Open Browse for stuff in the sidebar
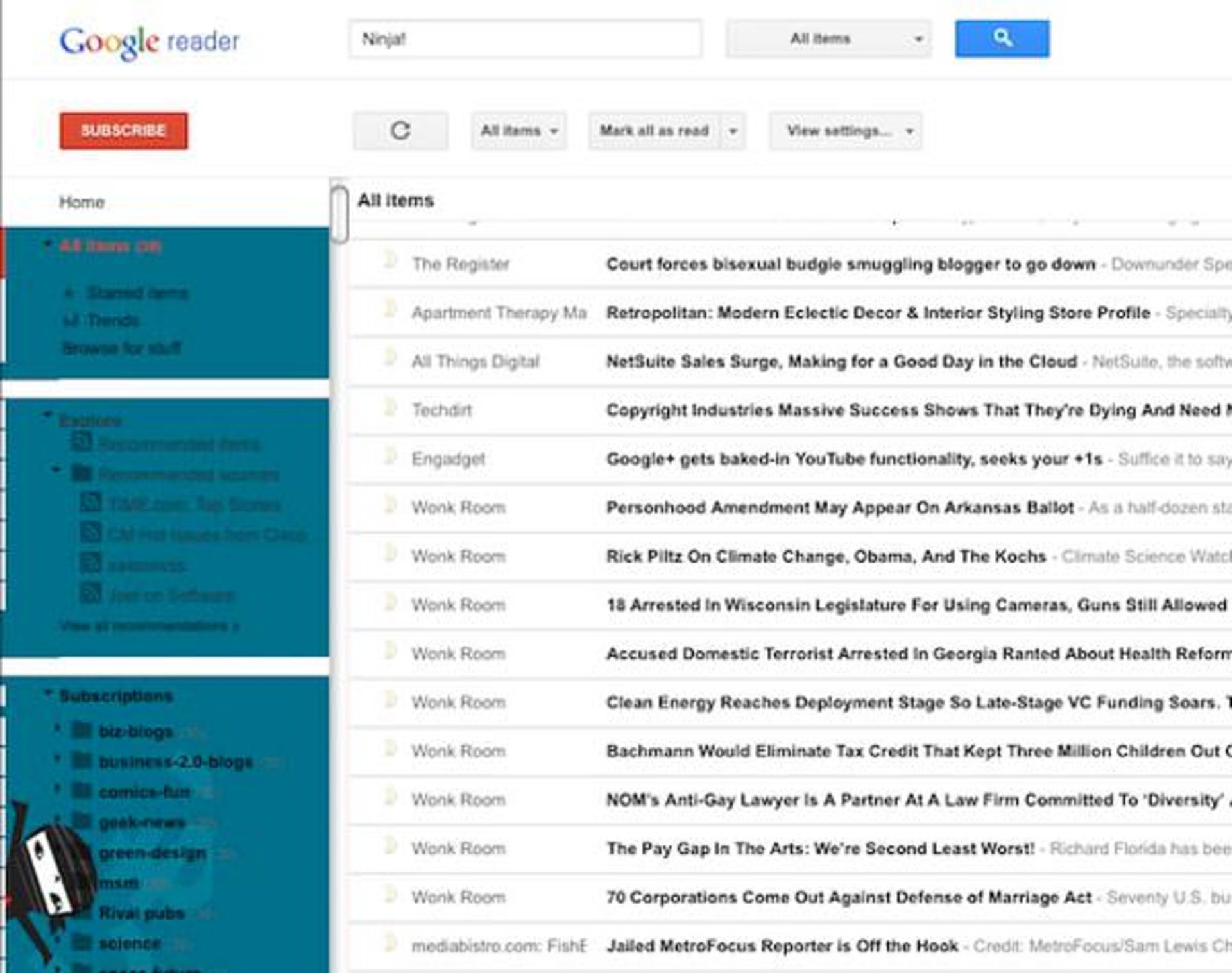This screenshot has width=1232, height=973. click(121, 348)
